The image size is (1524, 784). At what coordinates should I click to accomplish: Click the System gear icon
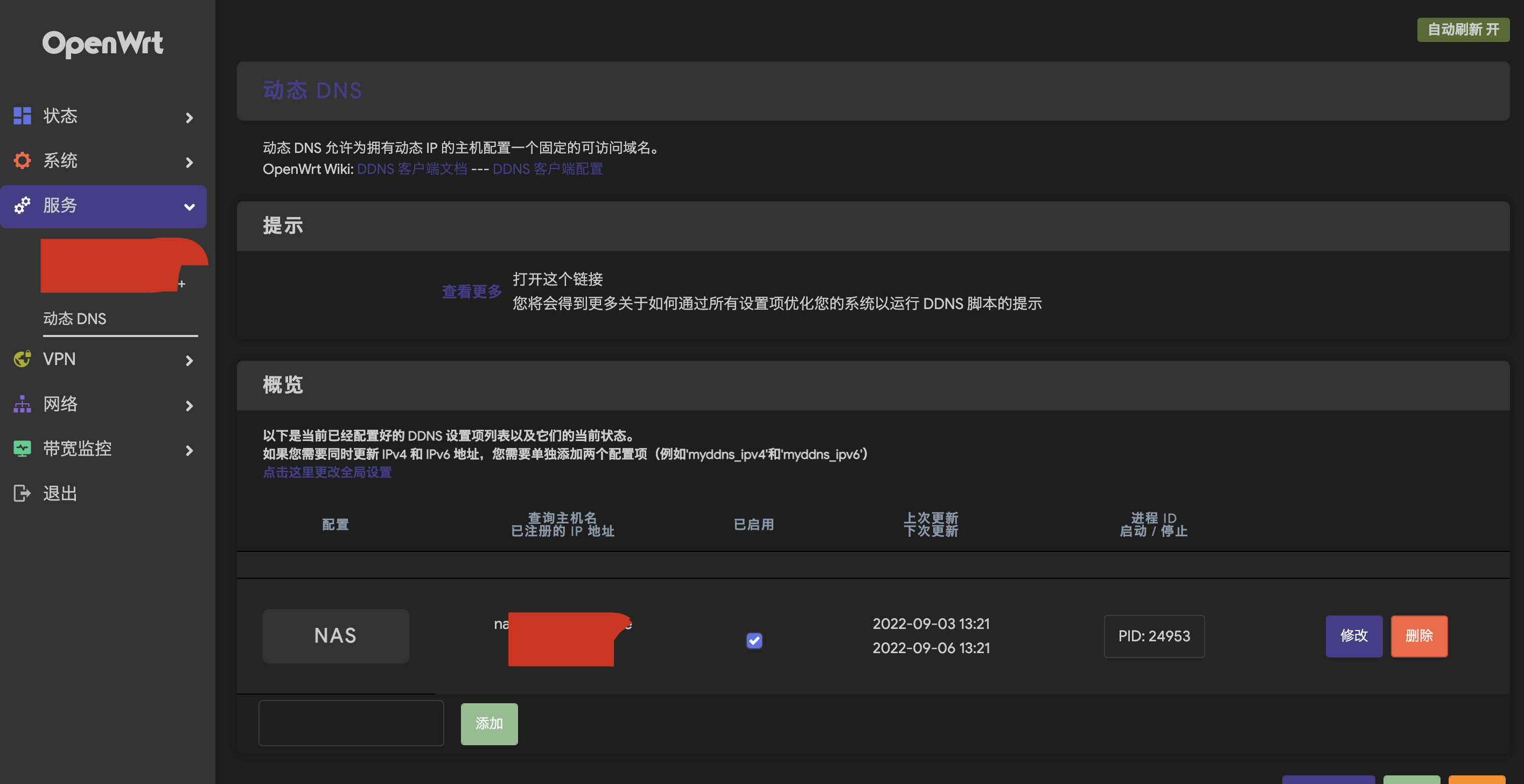(22, 160)
